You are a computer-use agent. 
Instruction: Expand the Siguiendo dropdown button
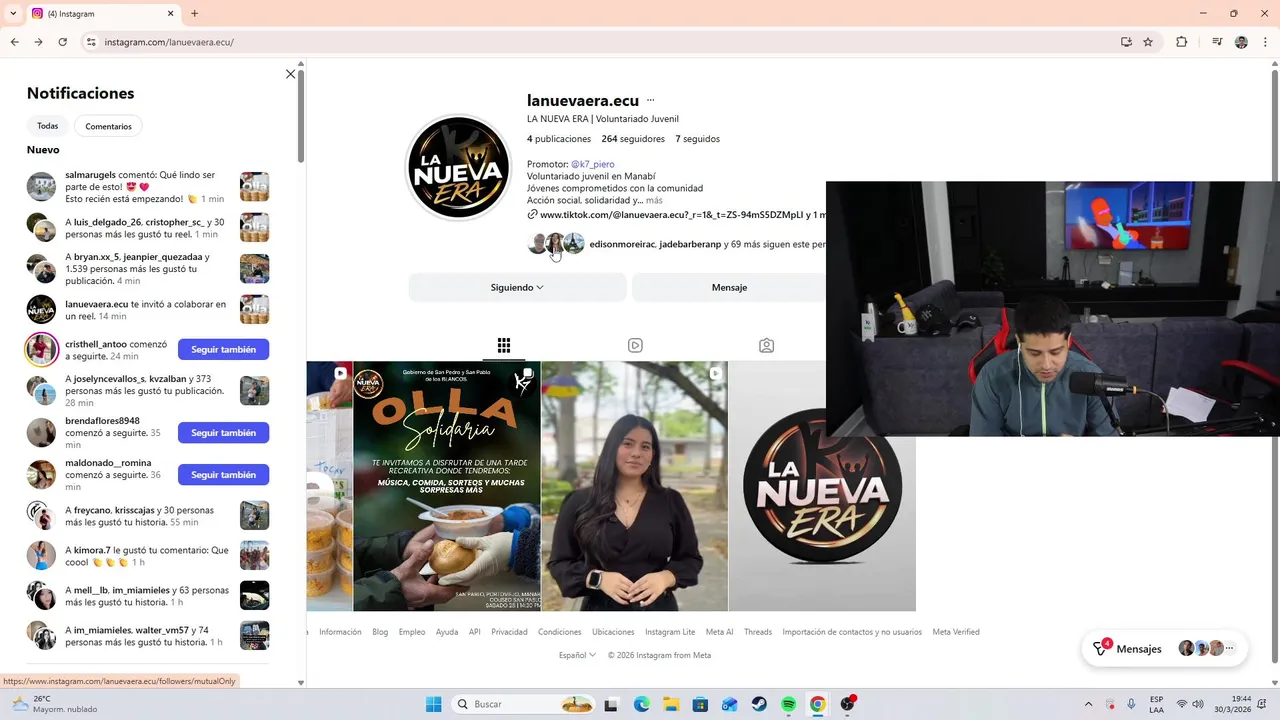517,287
